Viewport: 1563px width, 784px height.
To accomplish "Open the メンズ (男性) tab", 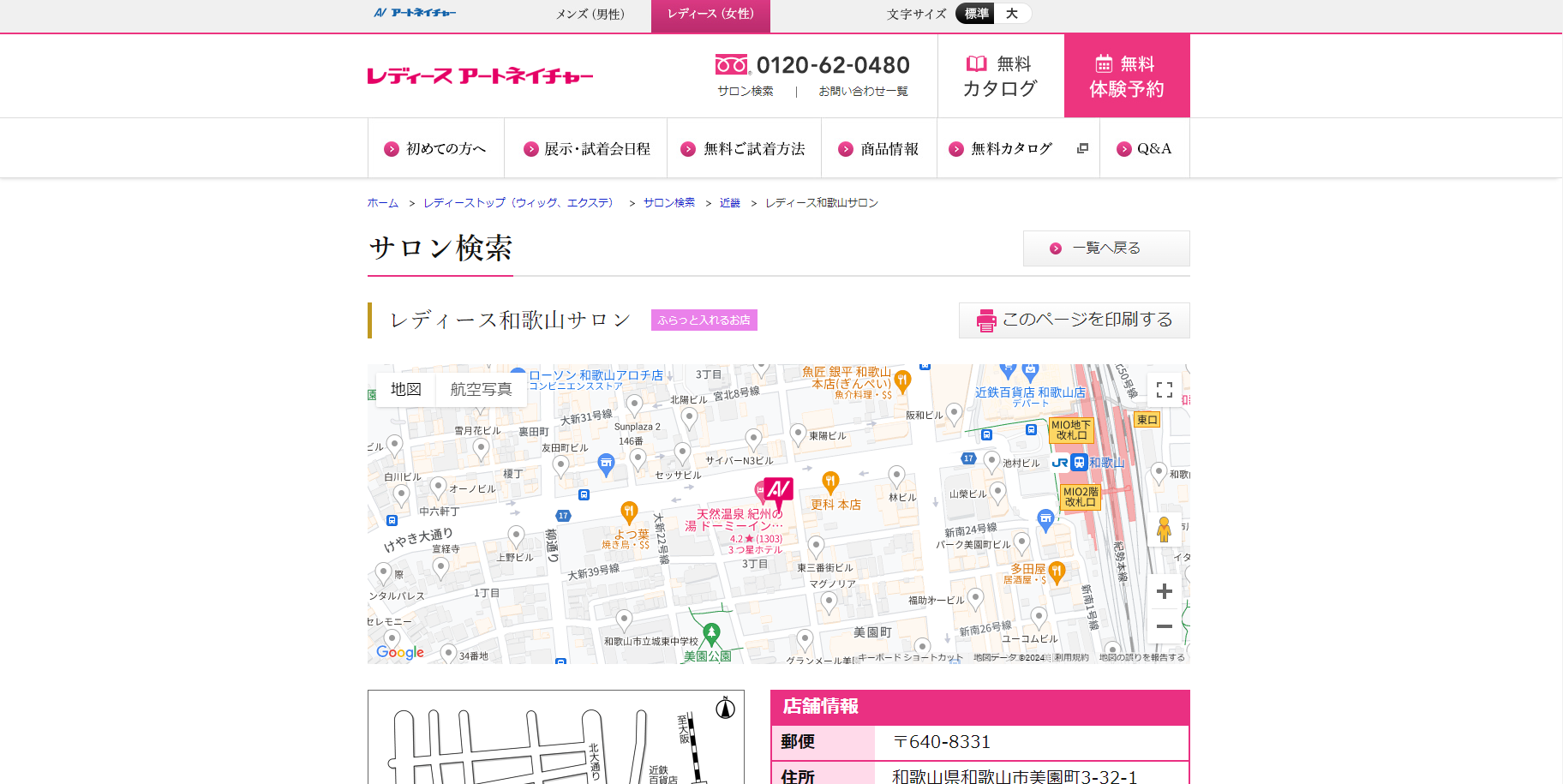I will coord(590,14).
